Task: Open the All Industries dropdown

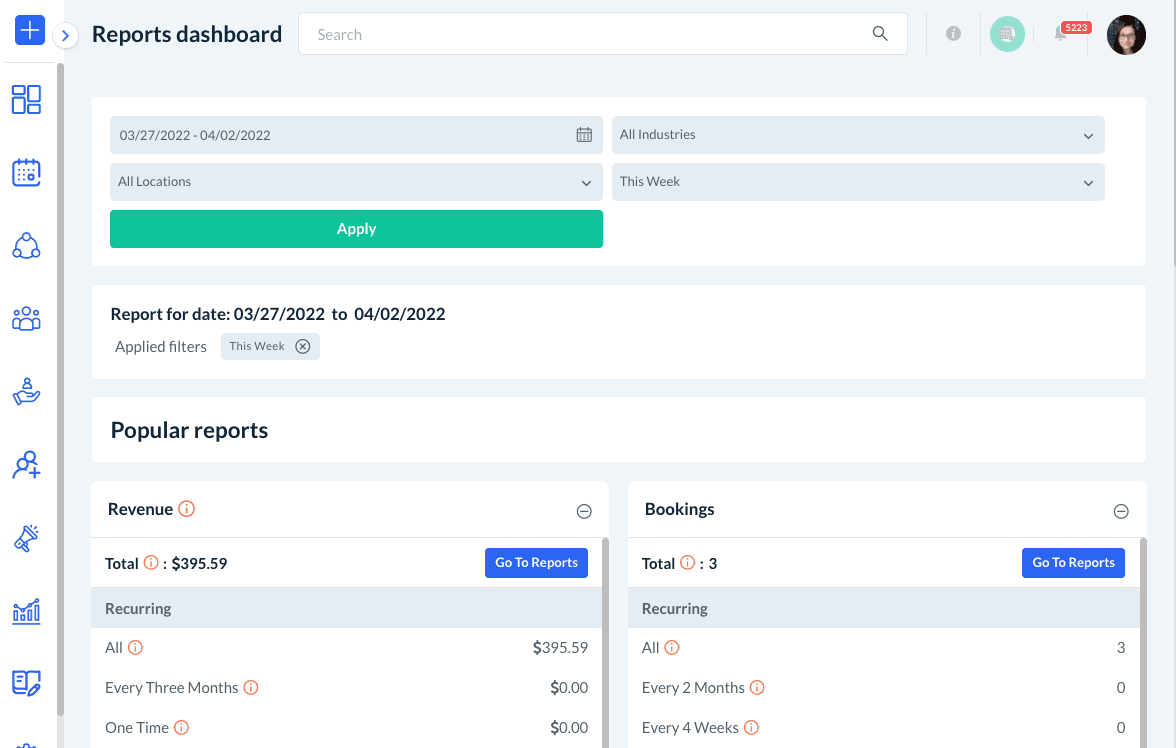Action: pos(858,135)
